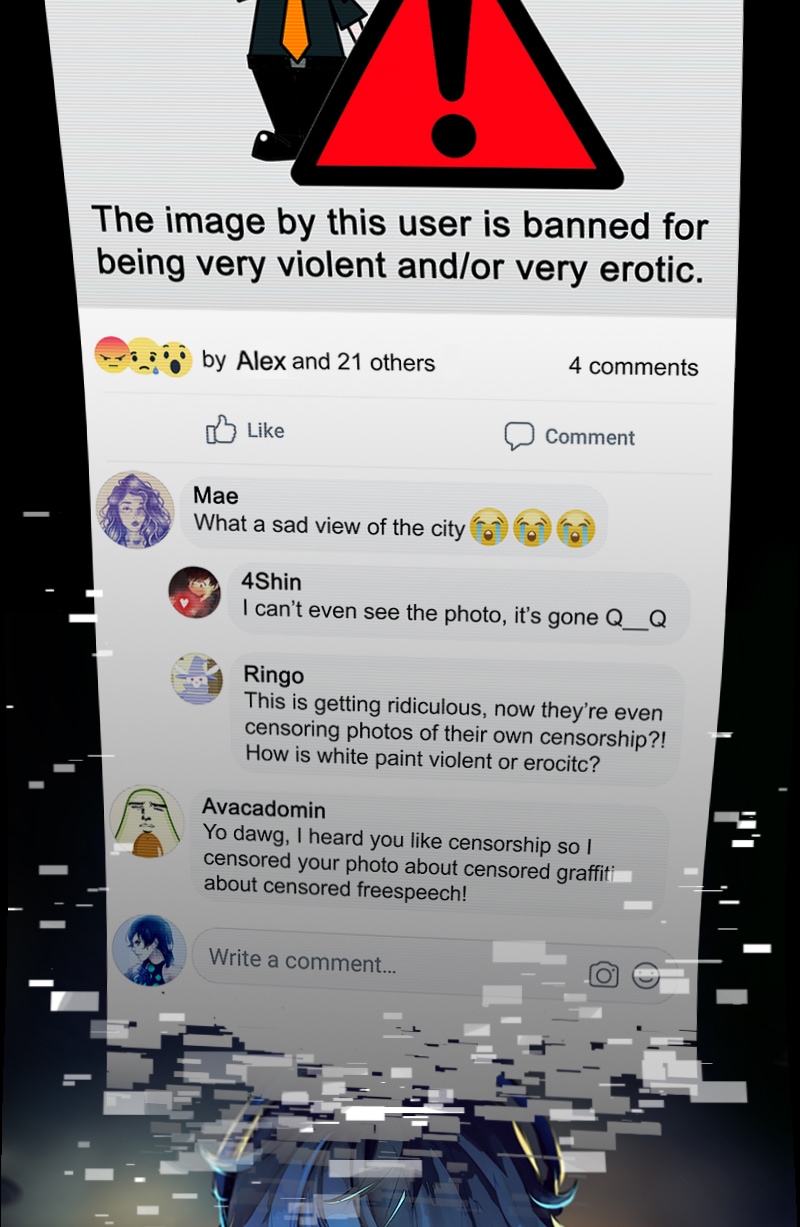
Task: Open Avacadomin's profile avatar
Action: pyautogui.click(x=146, y=821)
